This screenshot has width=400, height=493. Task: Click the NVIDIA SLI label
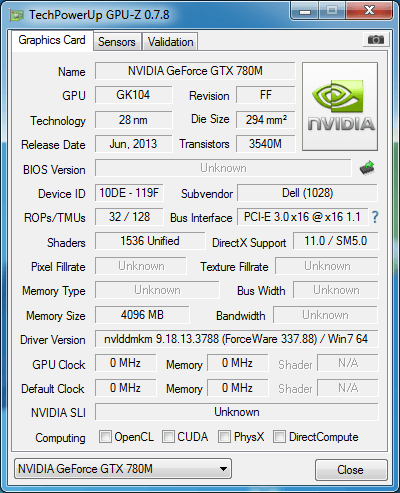click(58, 413)
